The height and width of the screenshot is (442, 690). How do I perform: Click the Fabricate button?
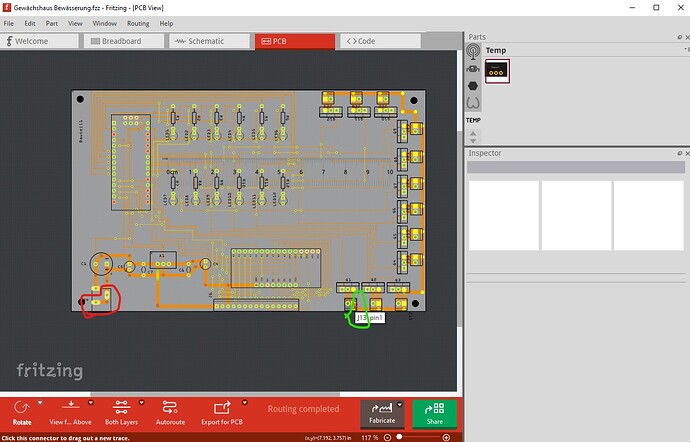click(x=382, y=413)
